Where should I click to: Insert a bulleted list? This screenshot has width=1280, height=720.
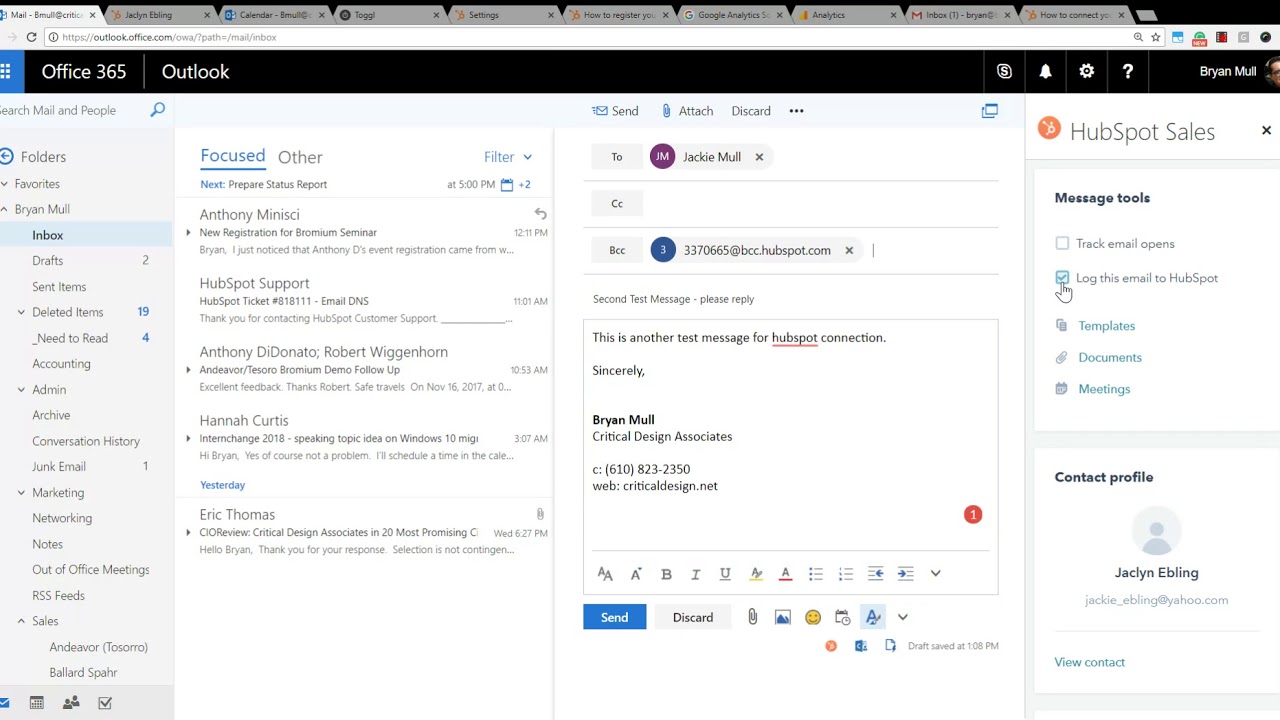click(x=816, y=574)
